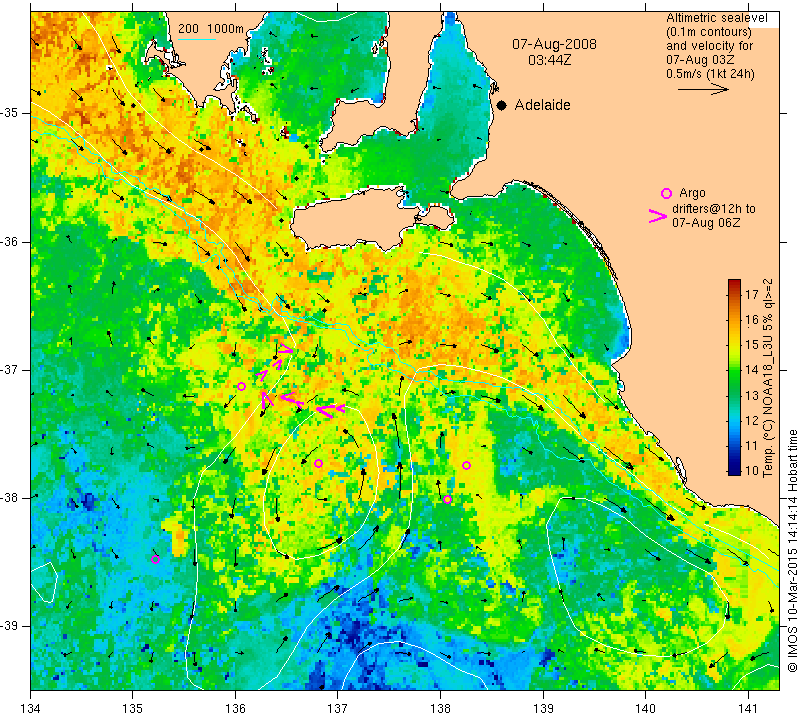
Task: Click the 200 1000m depth contour label
Action: pos(211,29)
